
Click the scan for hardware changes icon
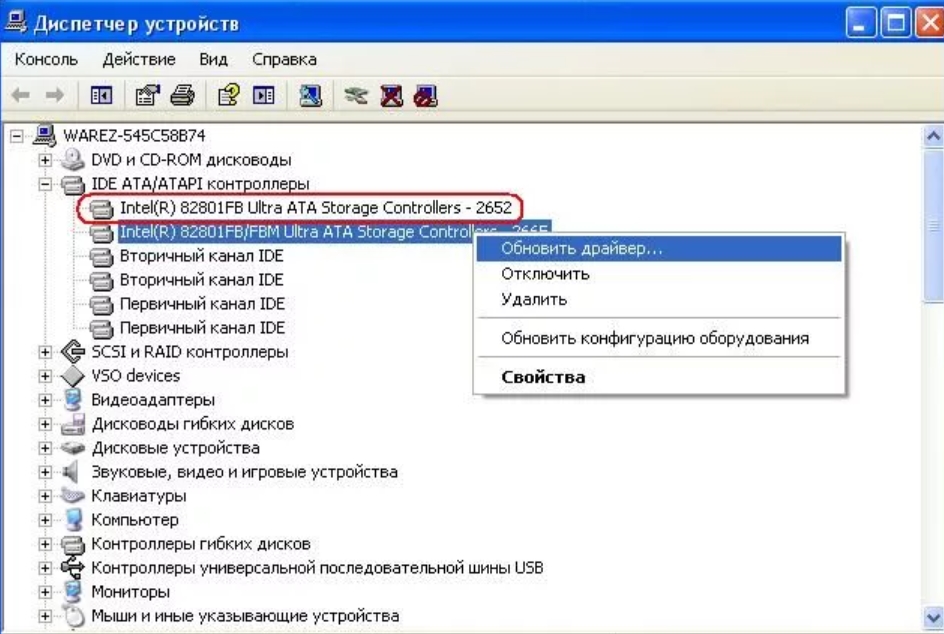click(311, 96)
